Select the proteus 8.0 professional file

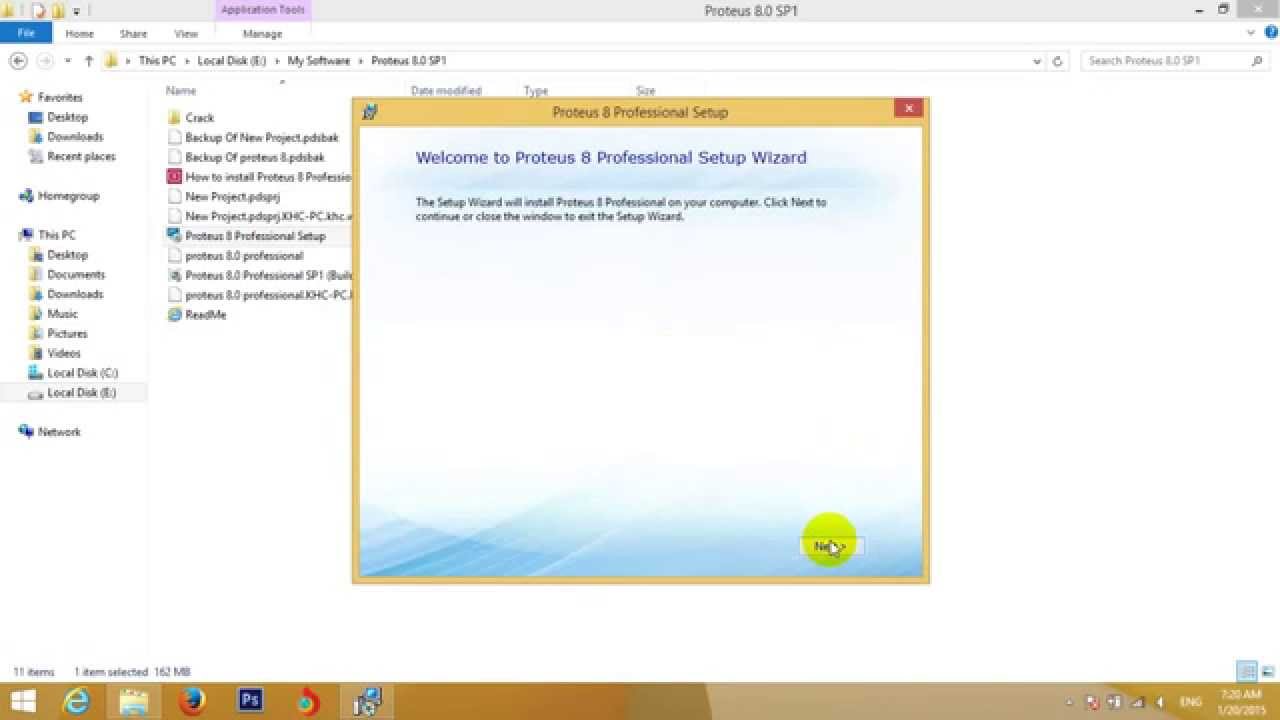pyautogui.click(x=244, y=255)
